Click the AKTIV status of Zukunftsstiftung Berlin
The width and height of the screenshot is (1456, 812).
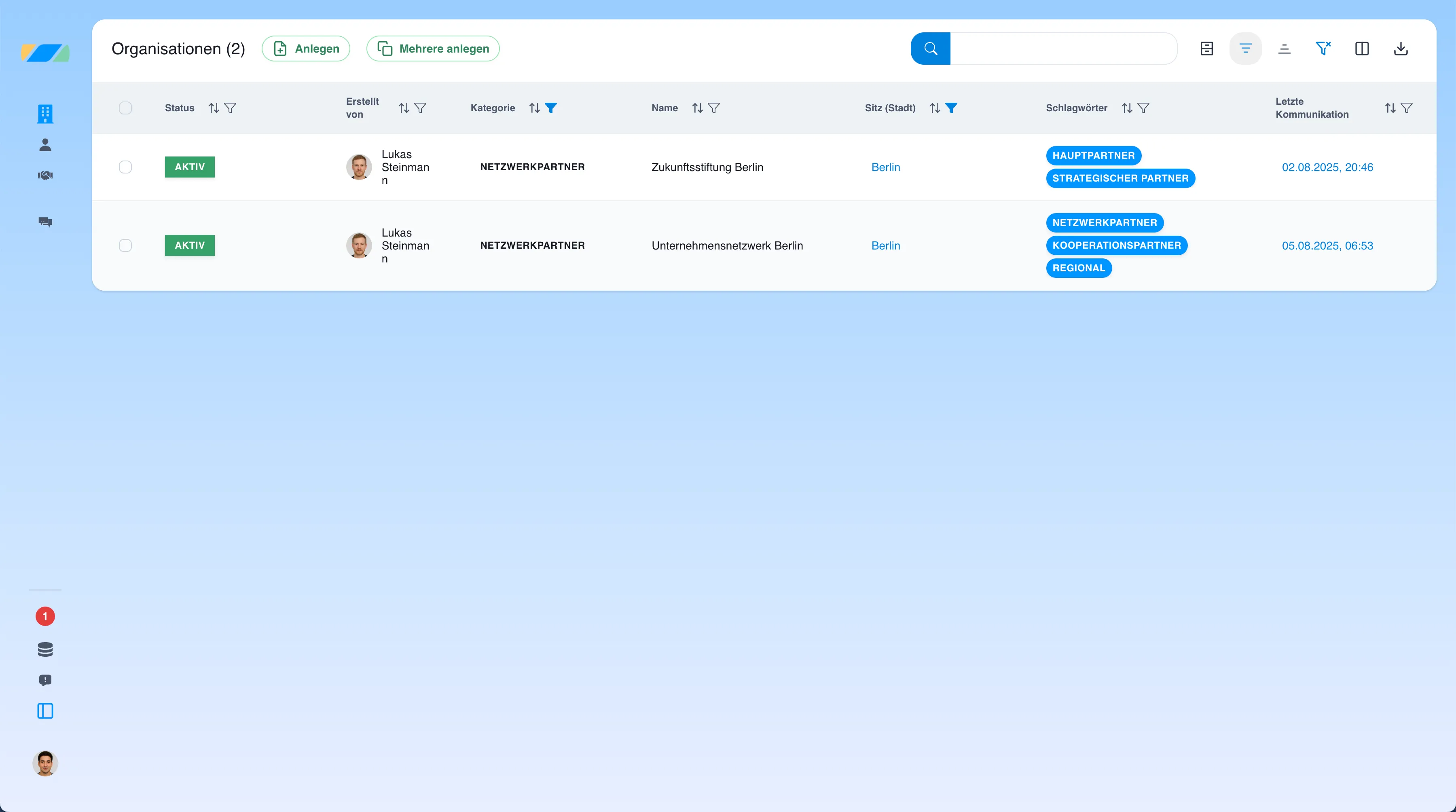(x=190, y=167)
